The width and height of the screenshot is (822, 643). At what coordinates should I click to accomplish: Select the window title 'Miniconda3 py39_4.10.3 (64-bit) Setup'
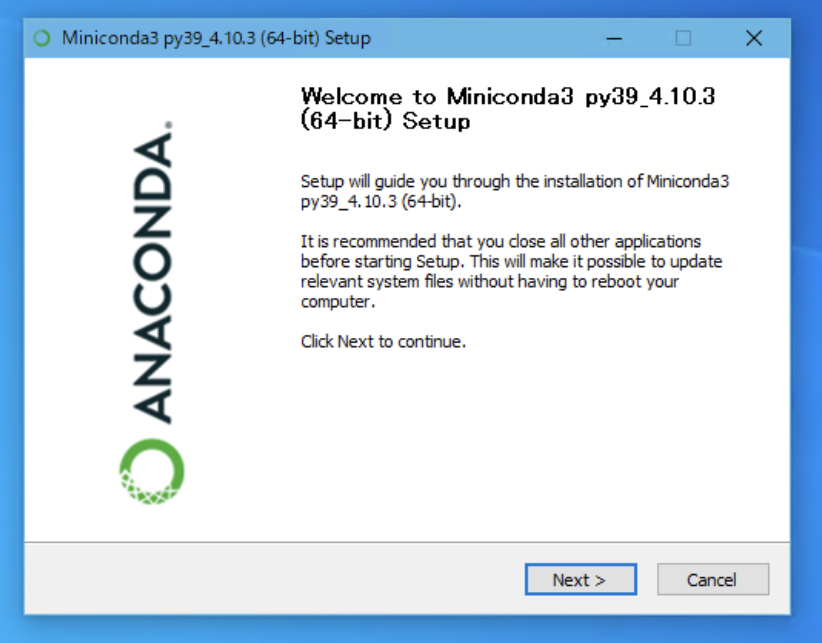(x=216, y=38)
